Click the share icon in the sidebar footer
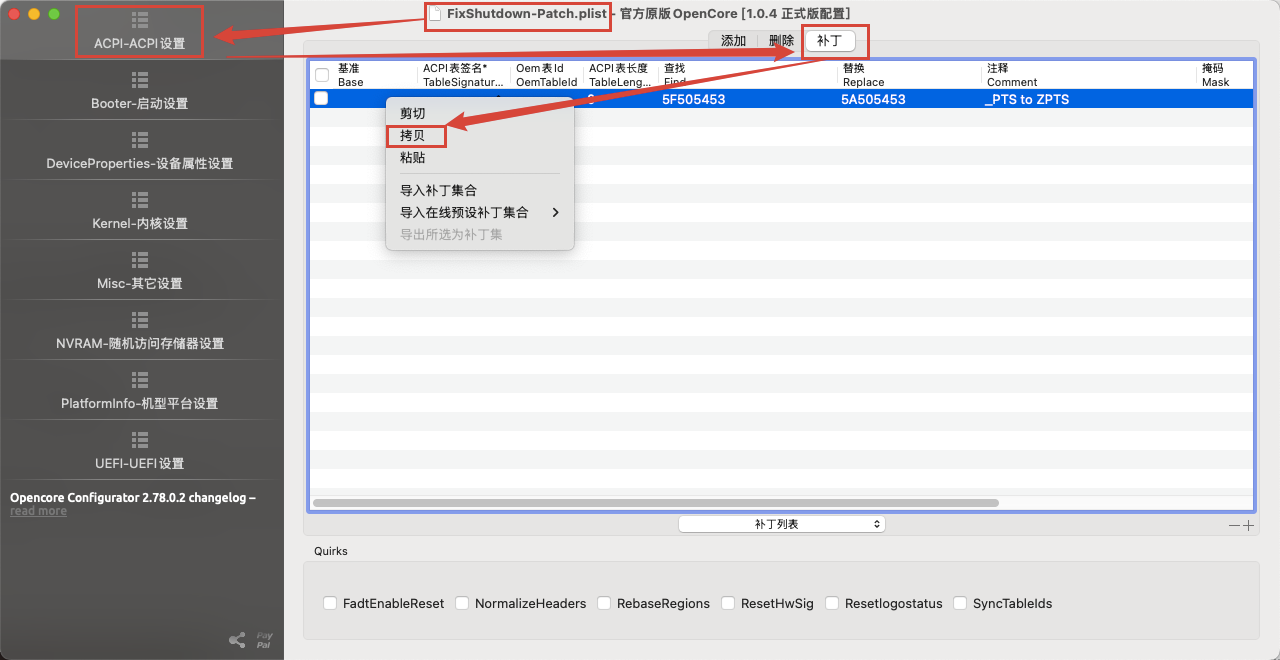The height and width of the screenshot is (660, 1280). point(237,640)
